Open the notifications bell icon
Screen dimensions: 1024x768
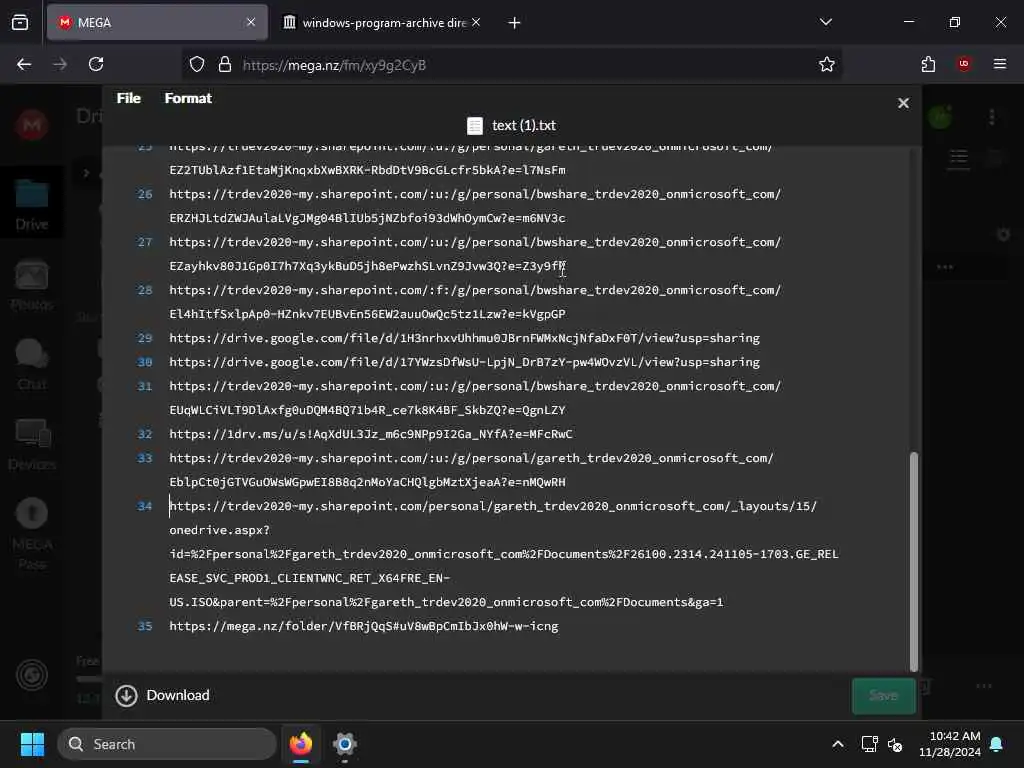click(x=997, y=744)
